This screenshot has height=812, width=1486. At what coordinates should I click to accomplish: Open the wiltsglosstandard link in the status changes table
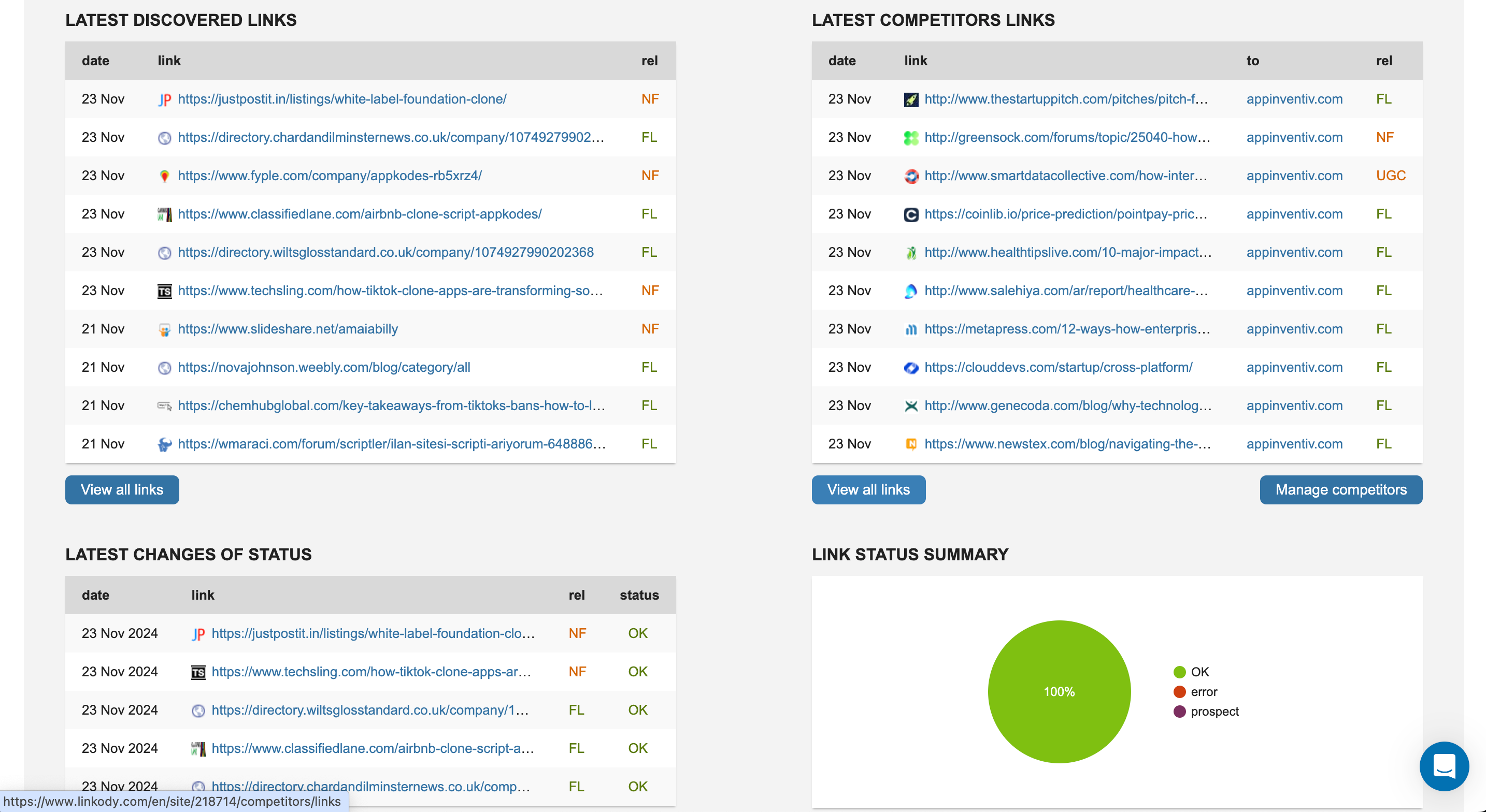(x=370, y=710)
